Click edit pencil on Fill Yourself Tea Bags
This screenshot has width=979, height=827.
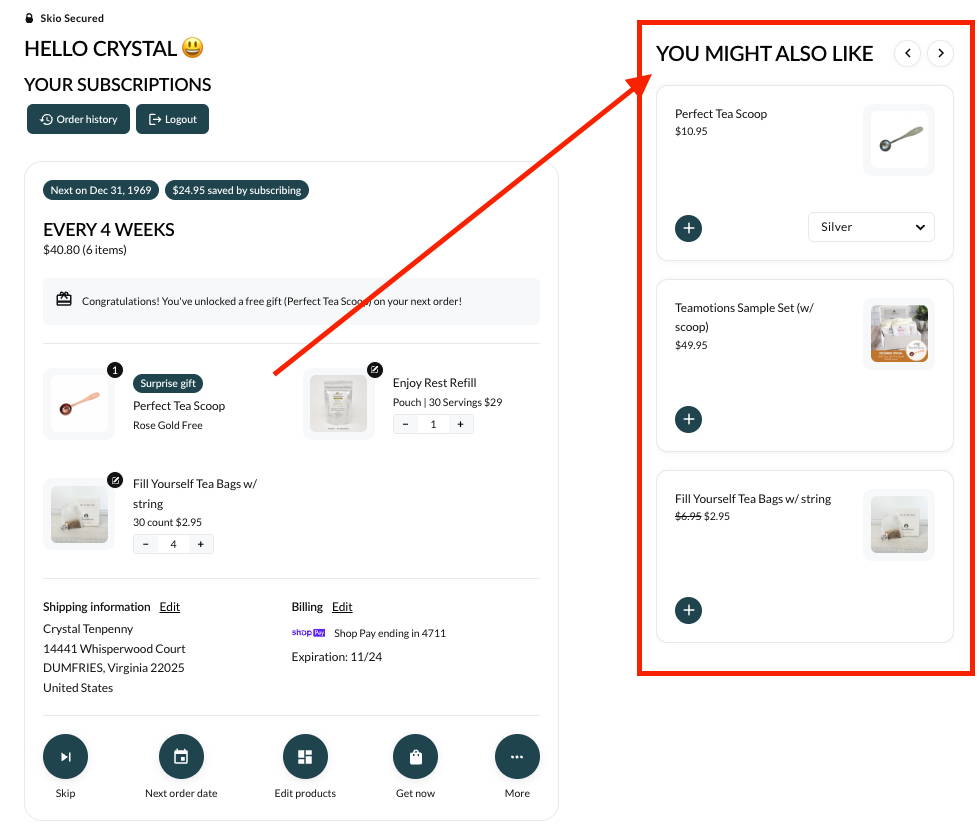pyautogui.click(x=115, y=479)
